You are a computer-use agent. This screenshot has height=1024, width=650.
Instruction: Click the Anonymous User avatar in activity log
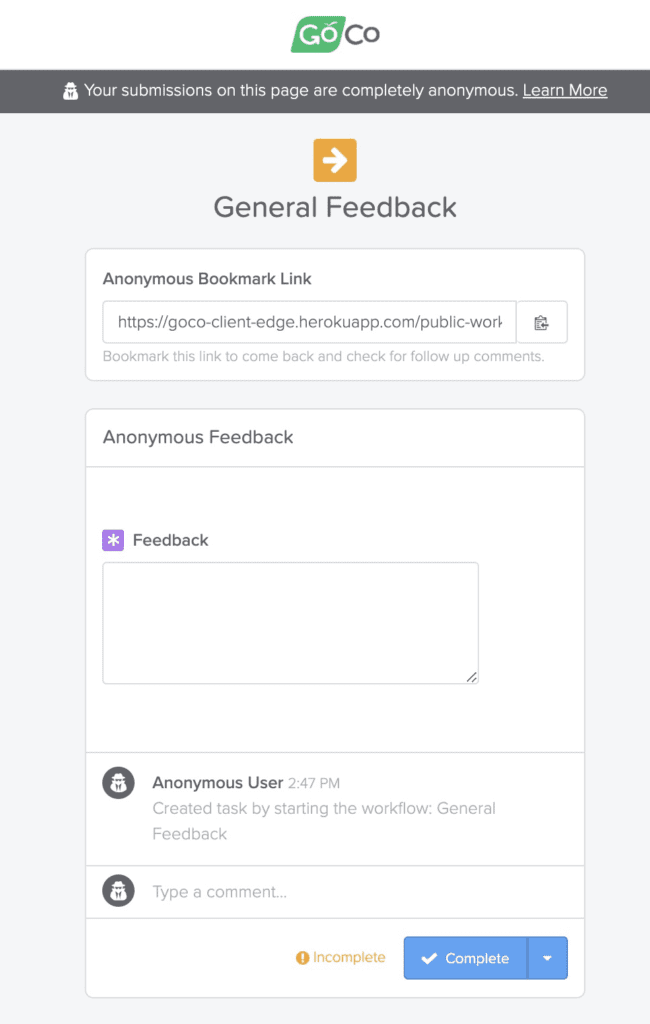[x=118, y=782]
